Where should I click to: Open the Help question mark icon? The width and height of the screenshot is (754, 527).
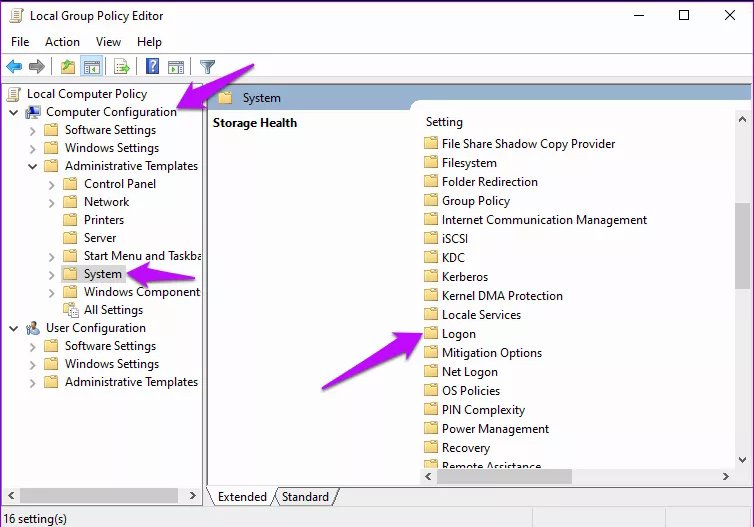coord(152,66)
